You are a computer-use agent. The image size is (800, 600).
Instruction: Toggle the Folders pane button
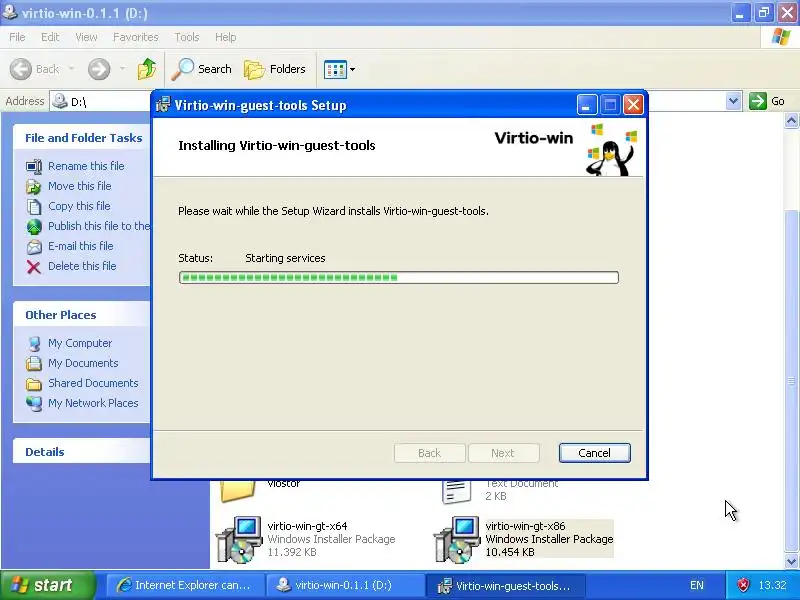pos(275,69)
